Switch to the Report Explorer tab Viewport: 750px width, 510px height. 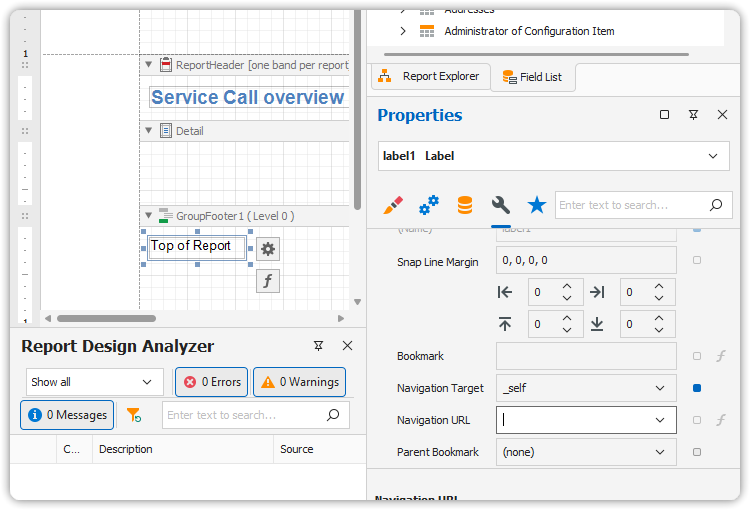pyautogui.click(x=430, y=76)
